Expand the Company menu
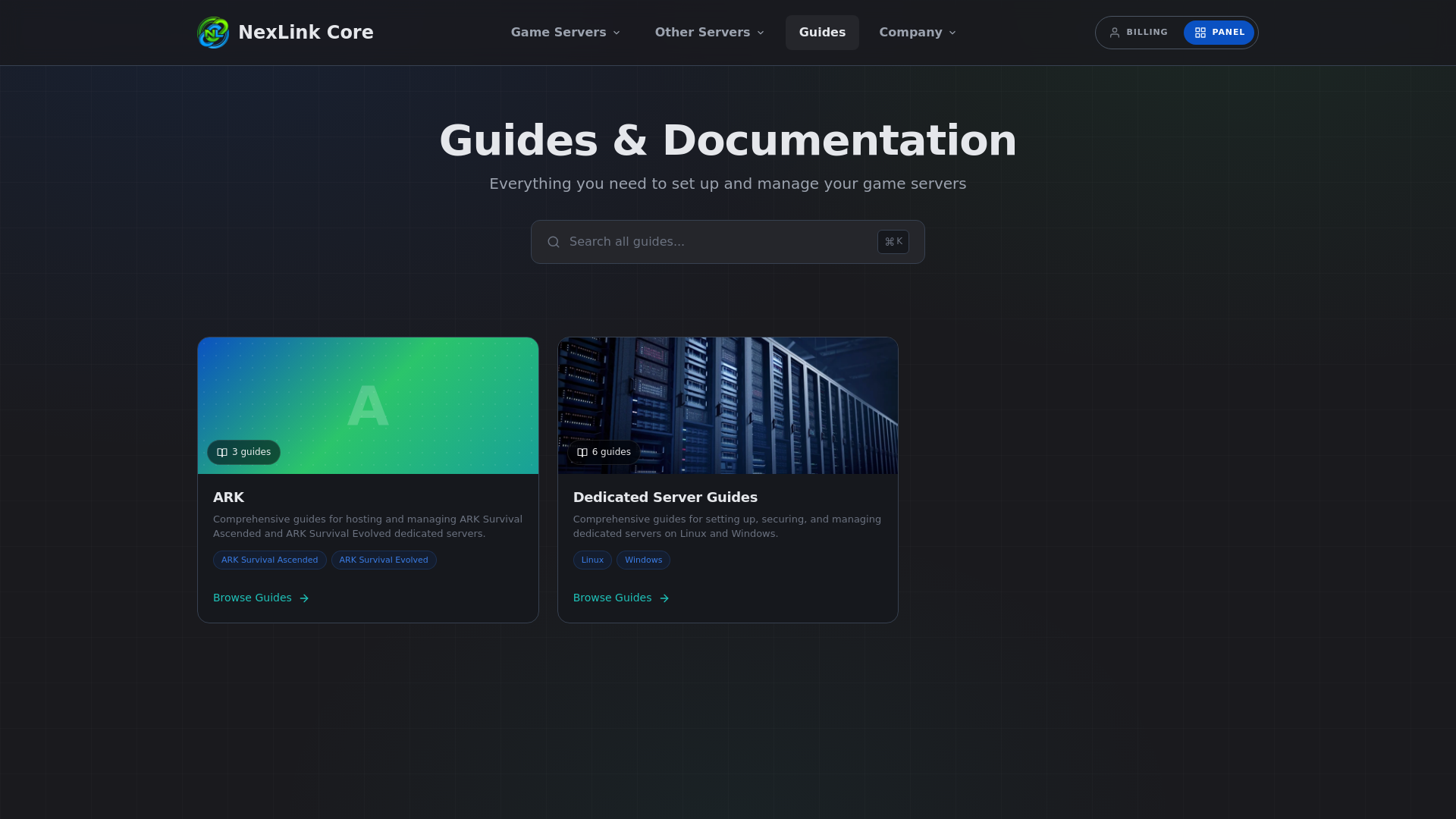Image resolution: width=1456 pixels, height=819 pixels. tap(918, 33)
